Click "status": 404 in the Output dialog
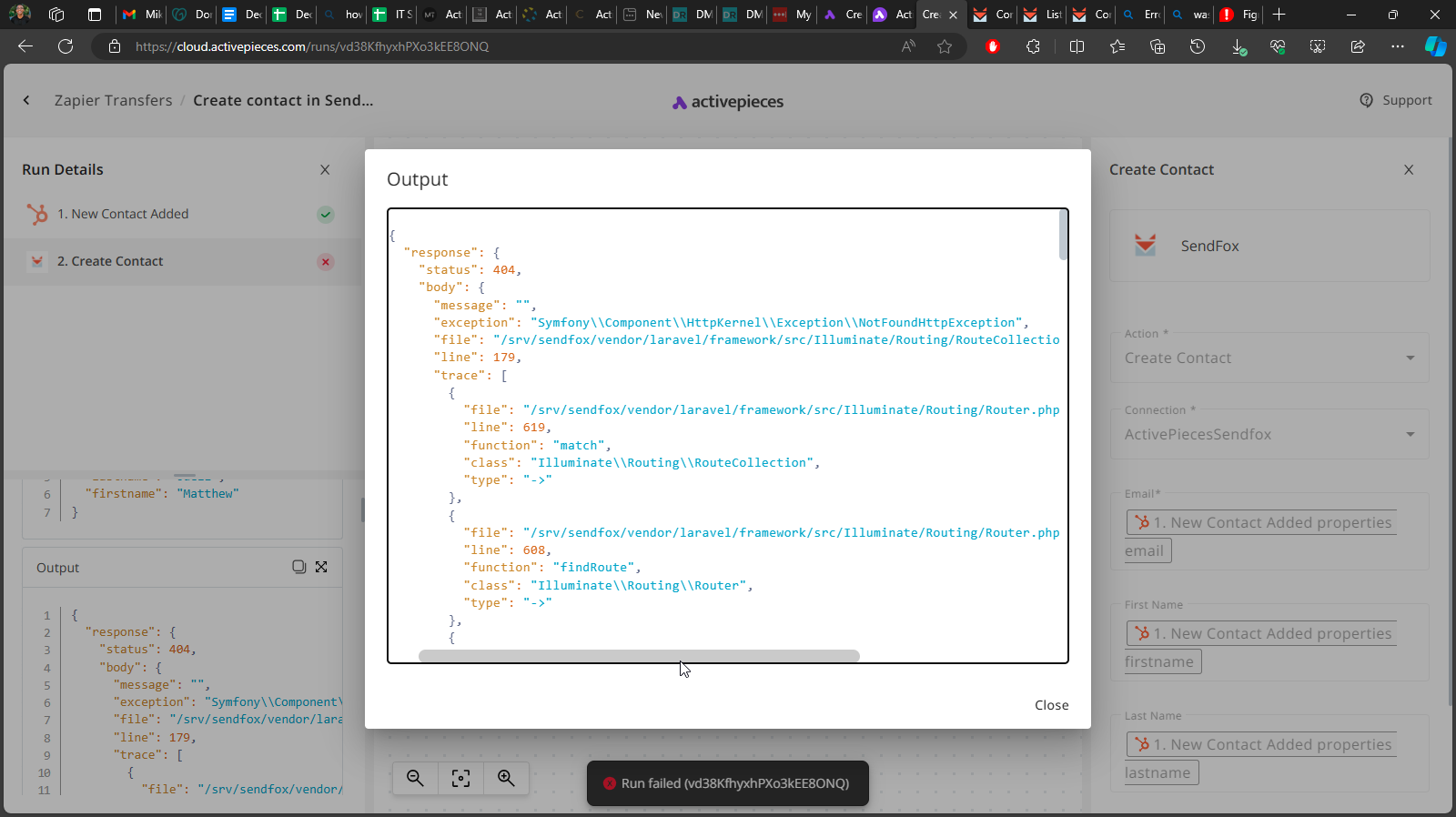Screen dimensions: 1456x817 (x=470, y=270)
